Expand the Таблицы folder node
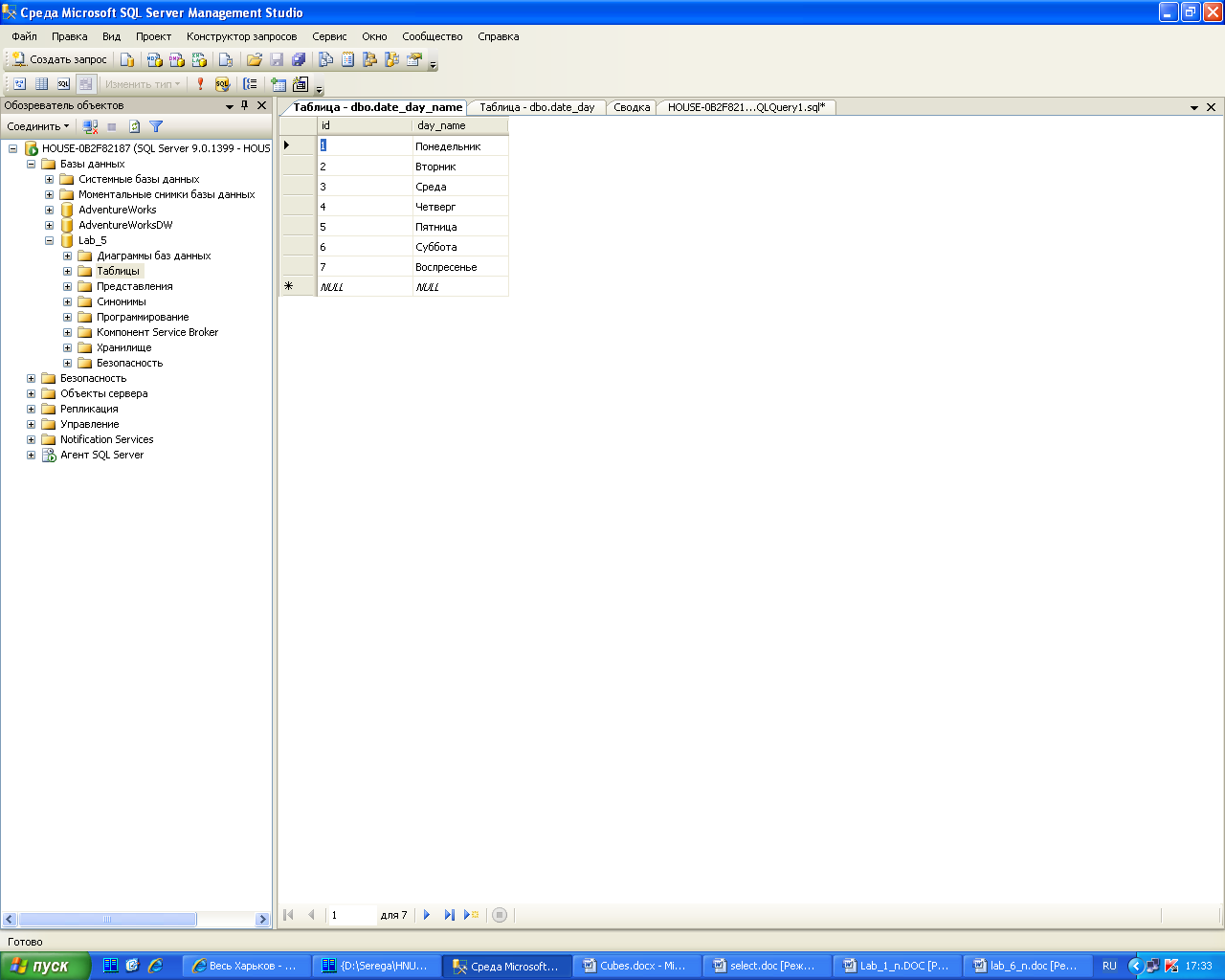Screen dimensions: 1225x980 (x=68, y=271)
